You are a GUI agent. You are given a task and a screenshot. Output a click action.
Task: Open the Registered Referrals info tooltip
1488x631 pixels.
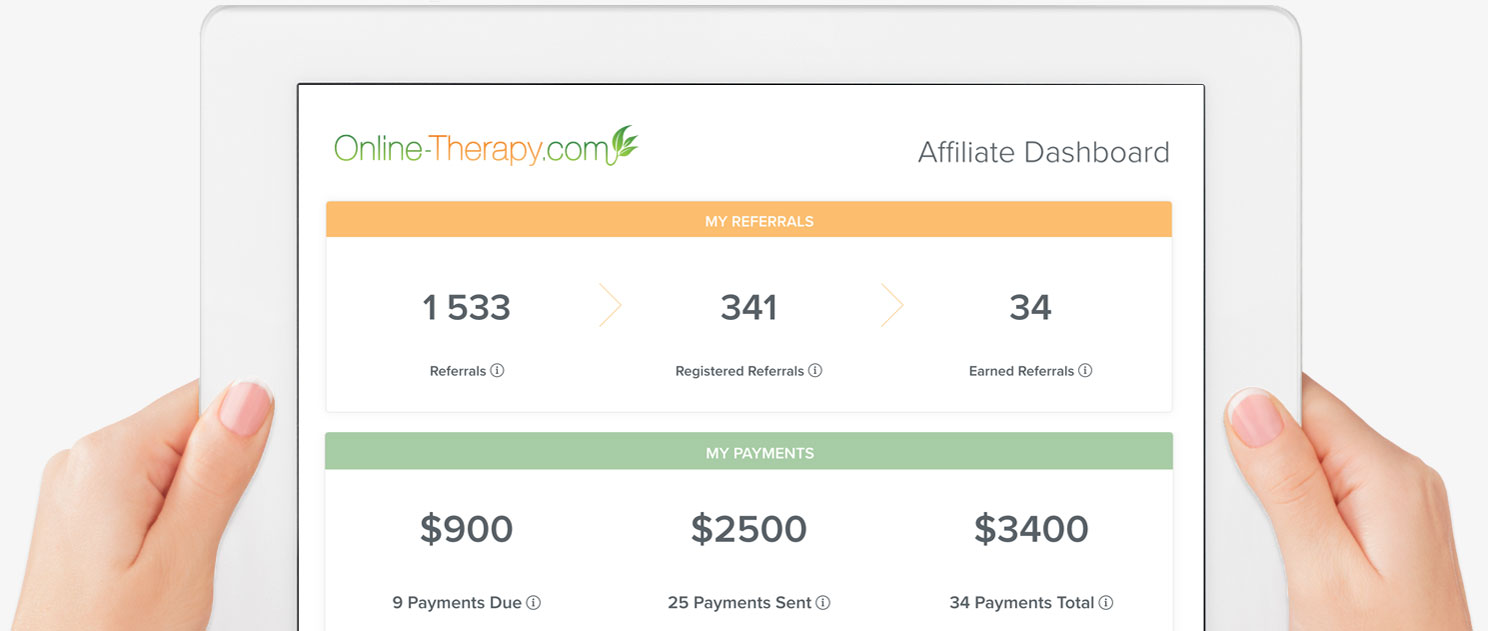point(816,370)
